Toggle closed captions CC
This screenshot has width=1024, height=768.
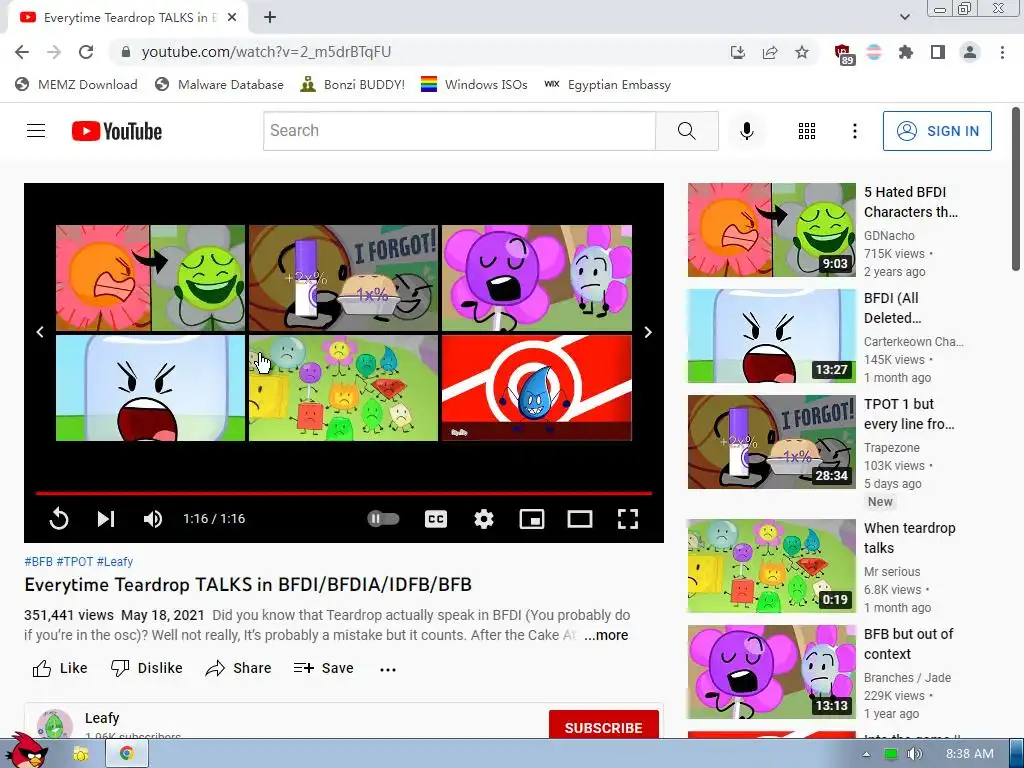coord(436,519)
